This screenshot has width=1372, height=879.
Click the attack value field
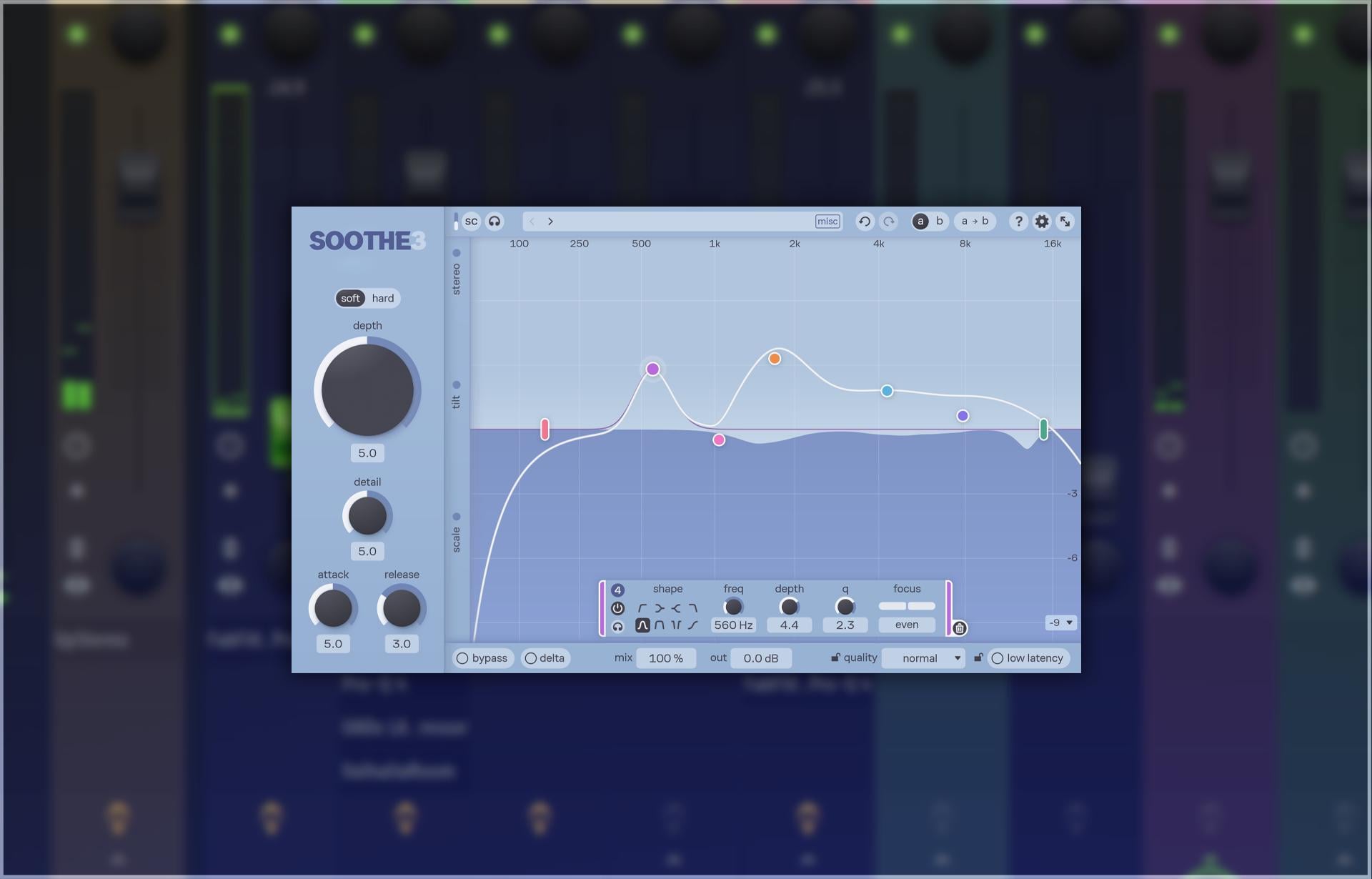333,644
